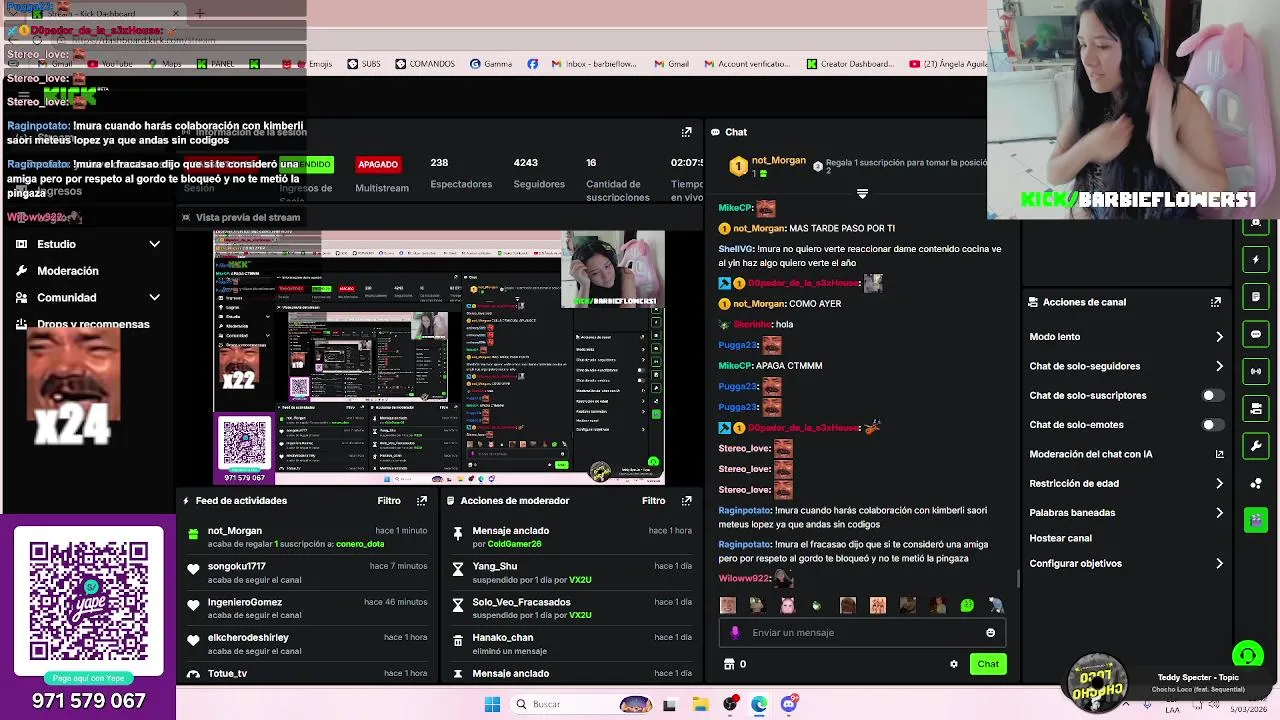Image resolution: width=1280 pixels, height=720 pixels.
Task: Pop out the Acciones de moderador panel
Action: [686, 501]
